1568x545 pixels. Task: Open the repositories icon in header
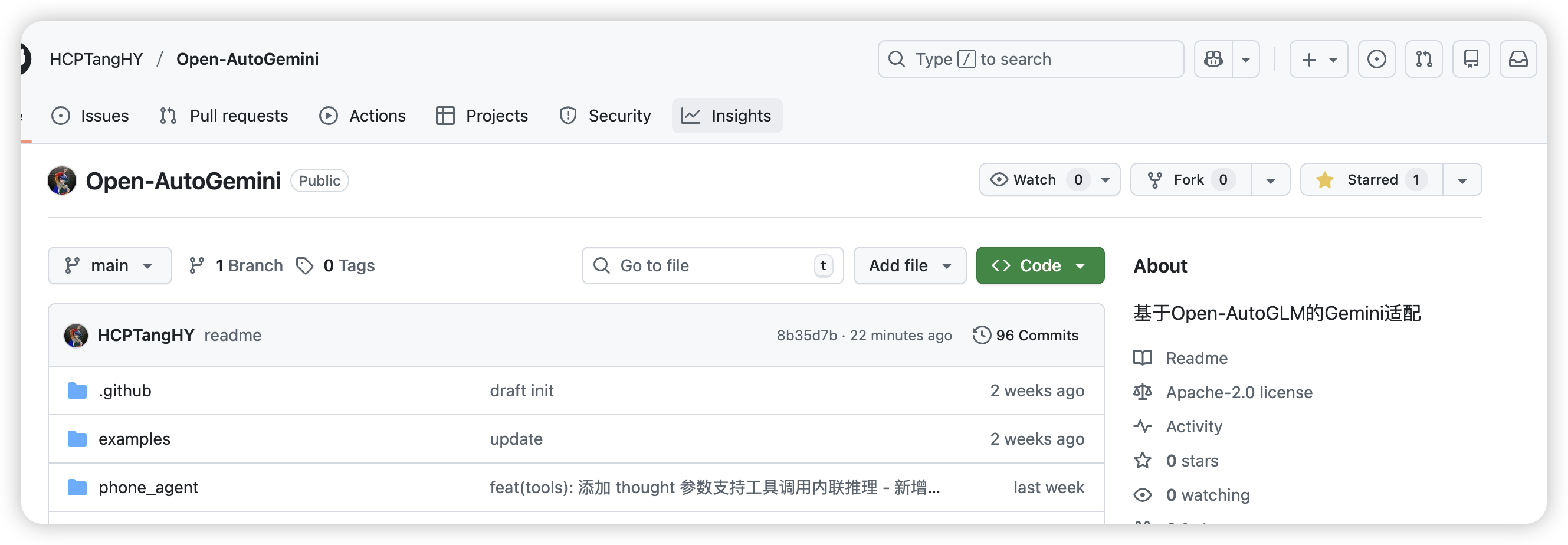(x=1471, y=59)
